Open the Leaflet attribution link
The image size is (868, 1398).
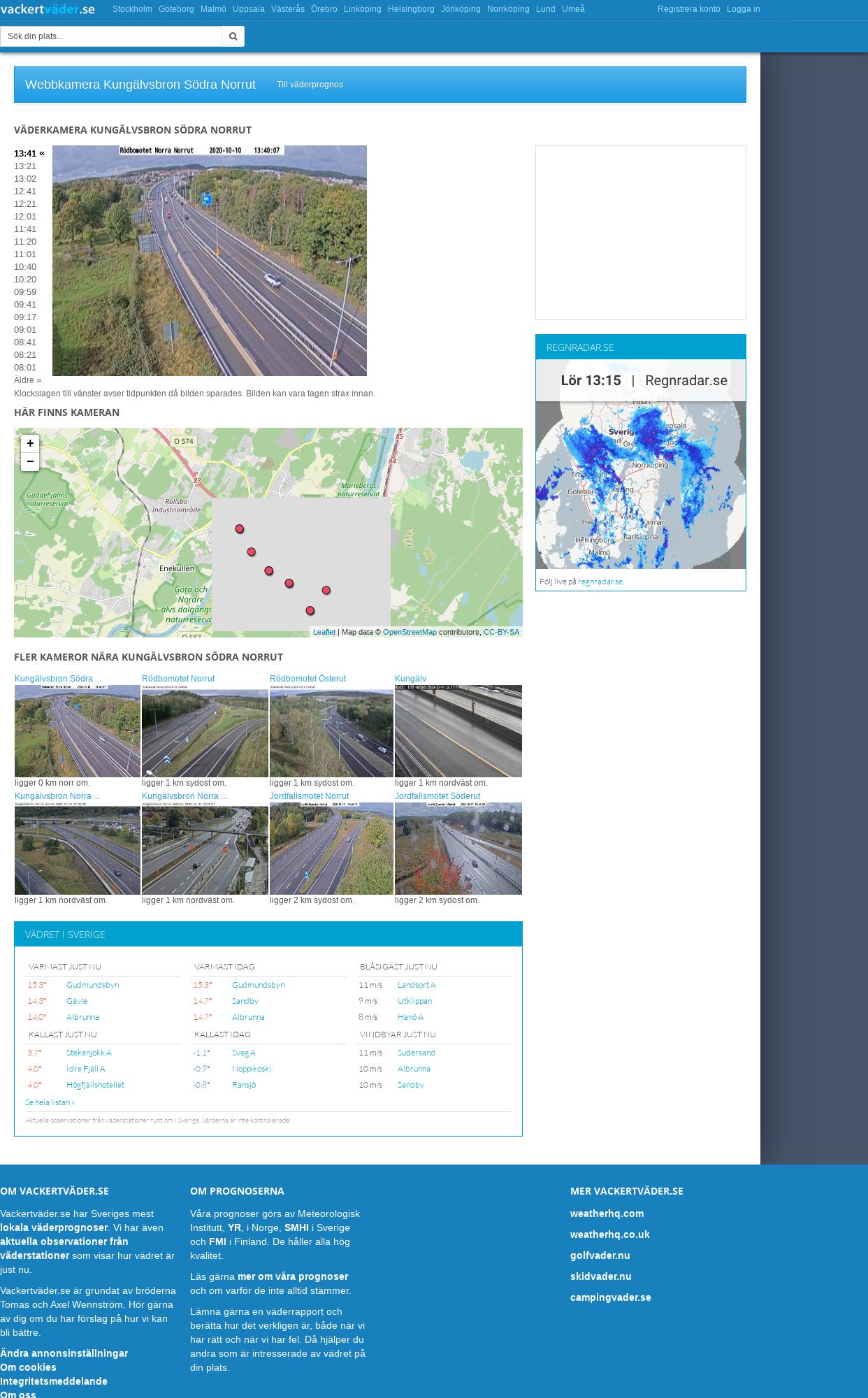(x=324, y=632)
